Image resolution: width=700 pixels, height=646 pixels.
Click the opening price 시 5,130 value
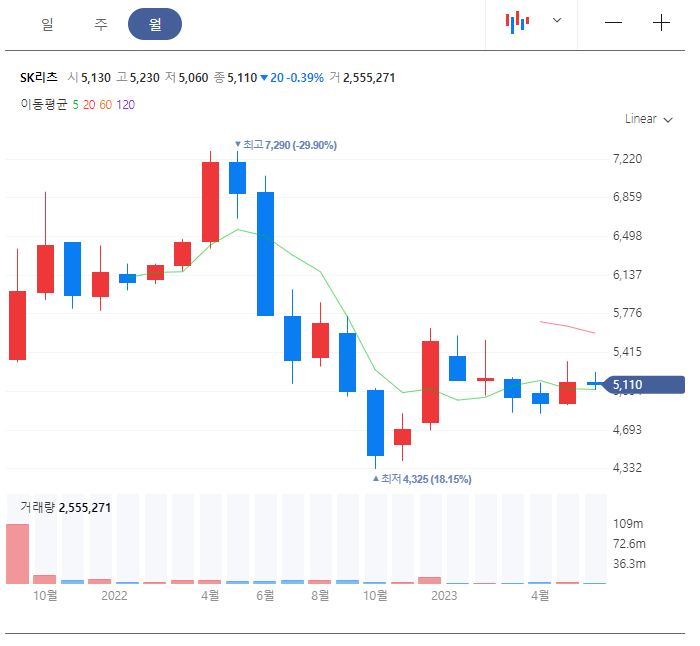(89, 78)
